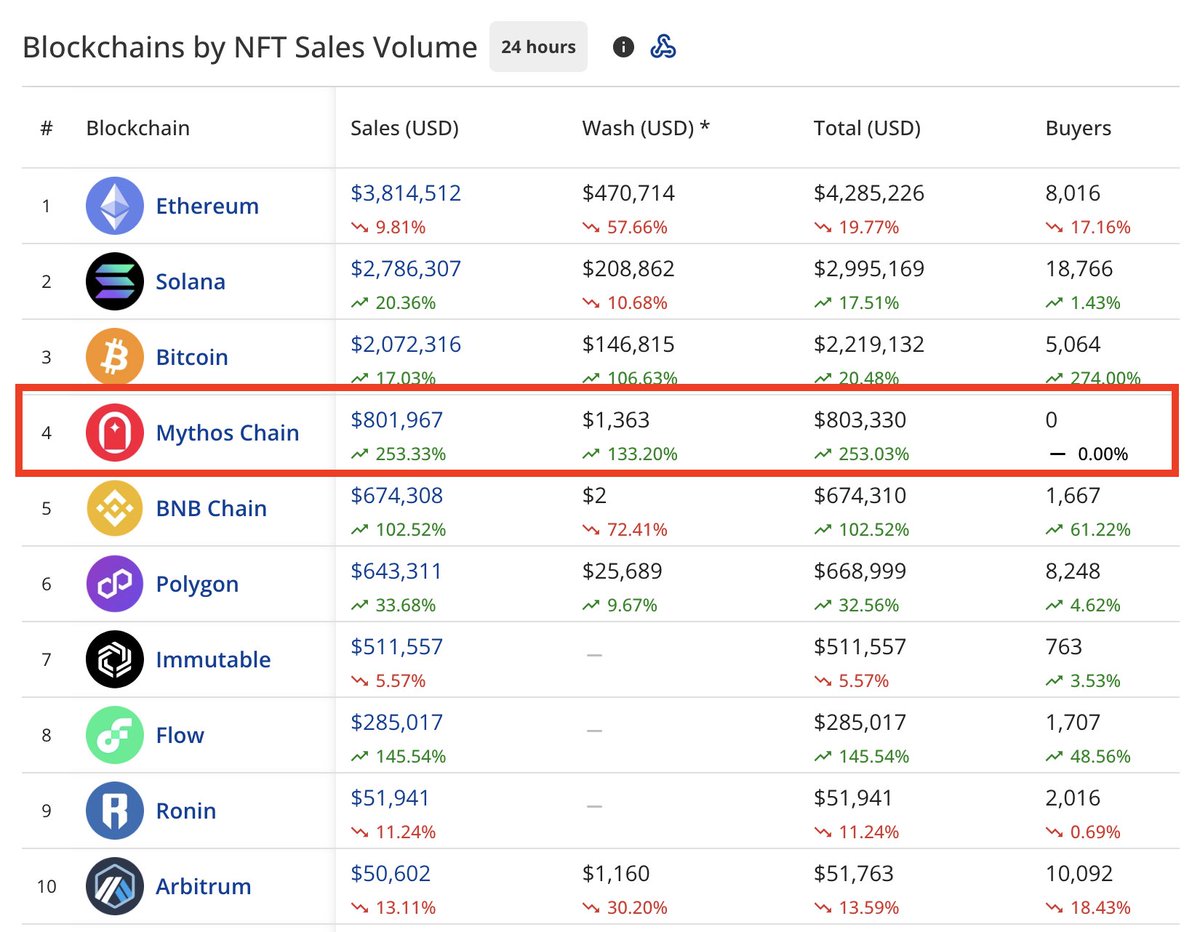
Task: Open the Arbitrum blockchain link
Action: click(203, 886)
